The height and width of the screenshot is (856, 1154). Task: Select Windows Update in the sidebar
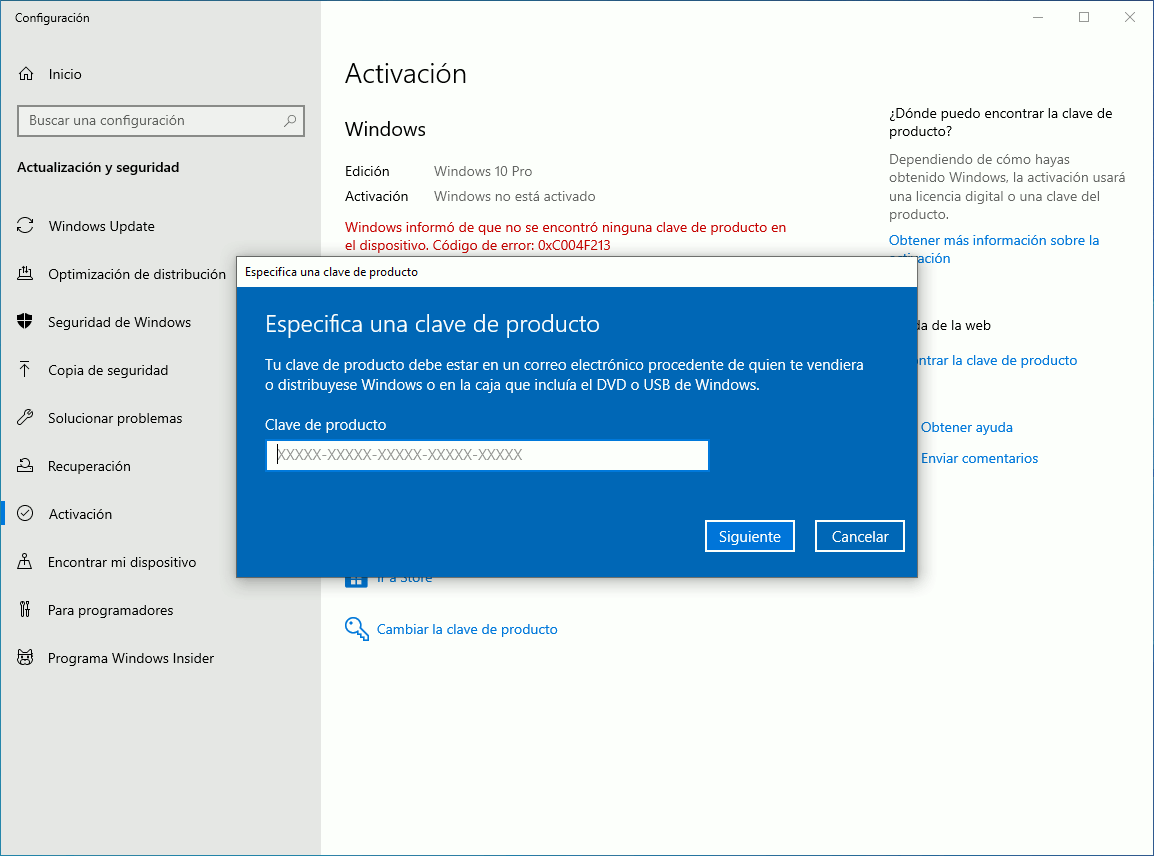coord(101,226)
